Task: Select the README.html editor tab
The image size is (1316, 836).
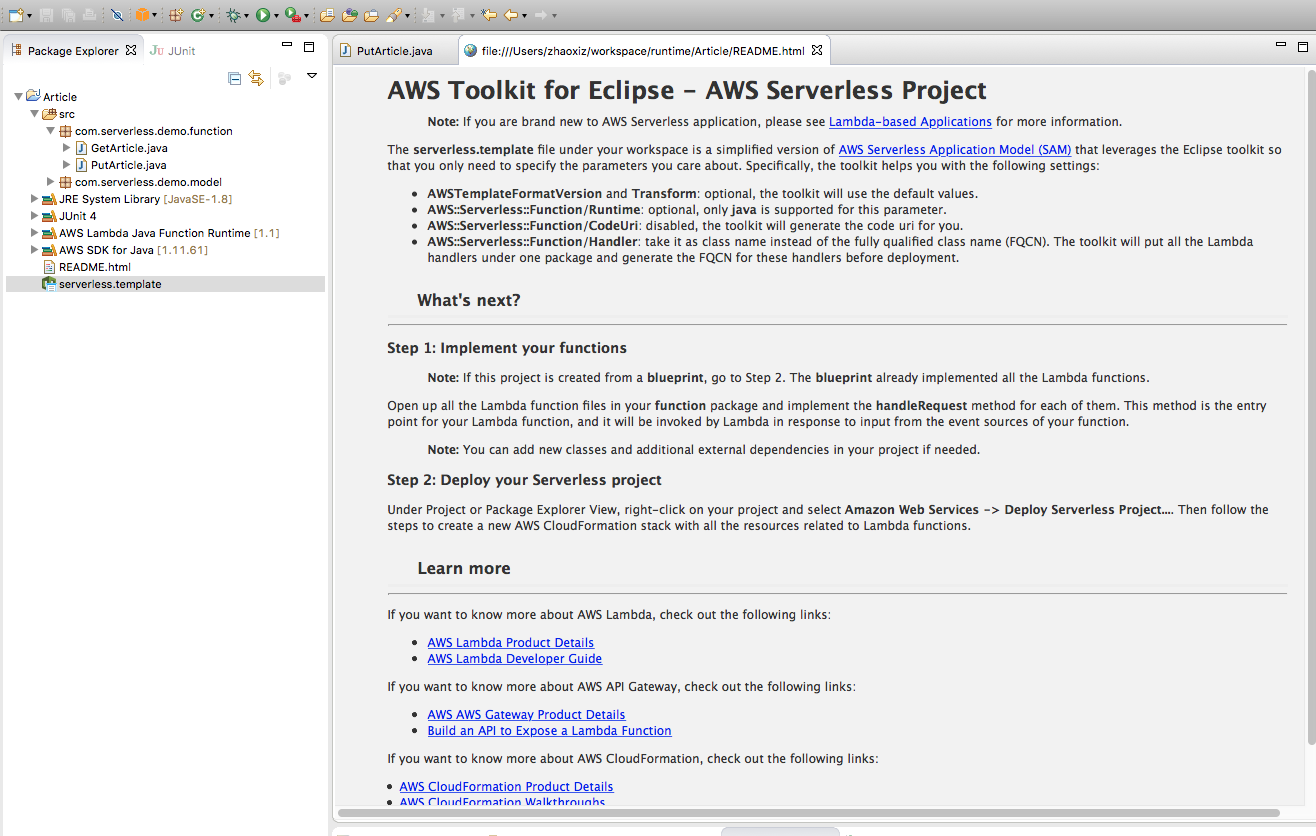Action: (x=643, y=51)
